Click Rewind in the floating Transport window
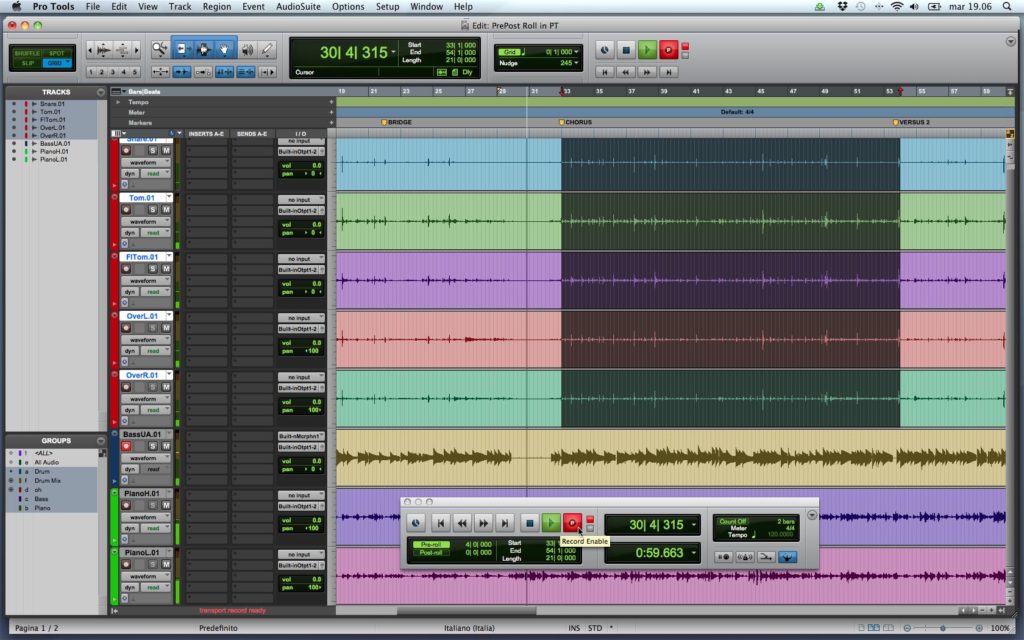 coord(462,523)
